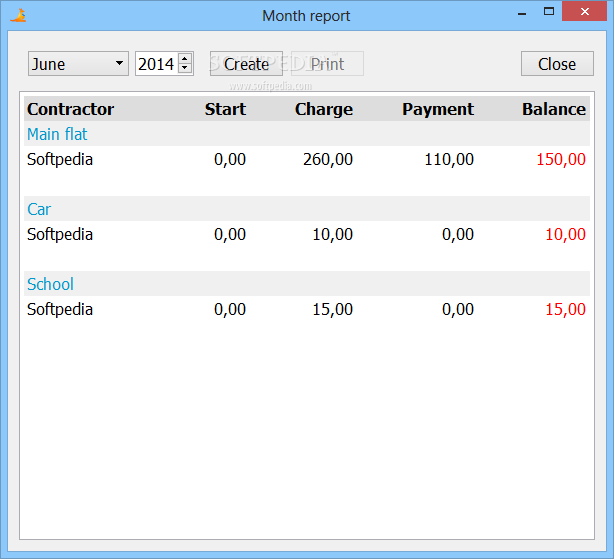This screenshot has height=559, width=614.
Task: Click the 0,00 start value in the School row
Action: pyautogui.click(x=230, y=310)
